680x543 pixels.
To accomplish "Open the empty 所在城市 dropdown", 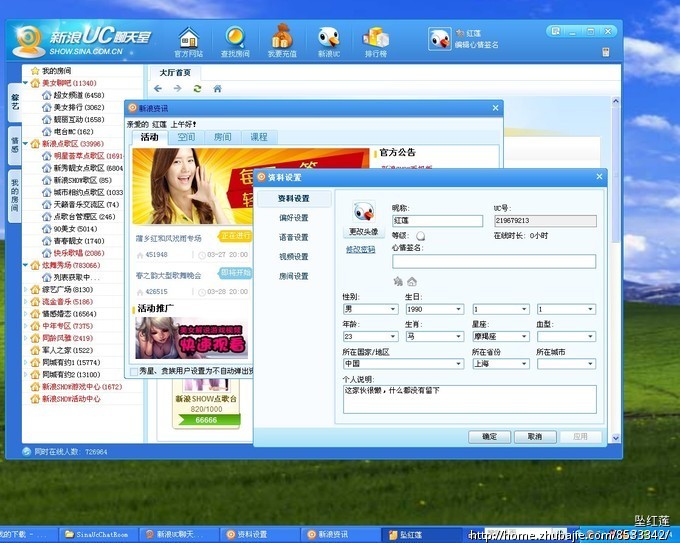I will tap(566, 364).
